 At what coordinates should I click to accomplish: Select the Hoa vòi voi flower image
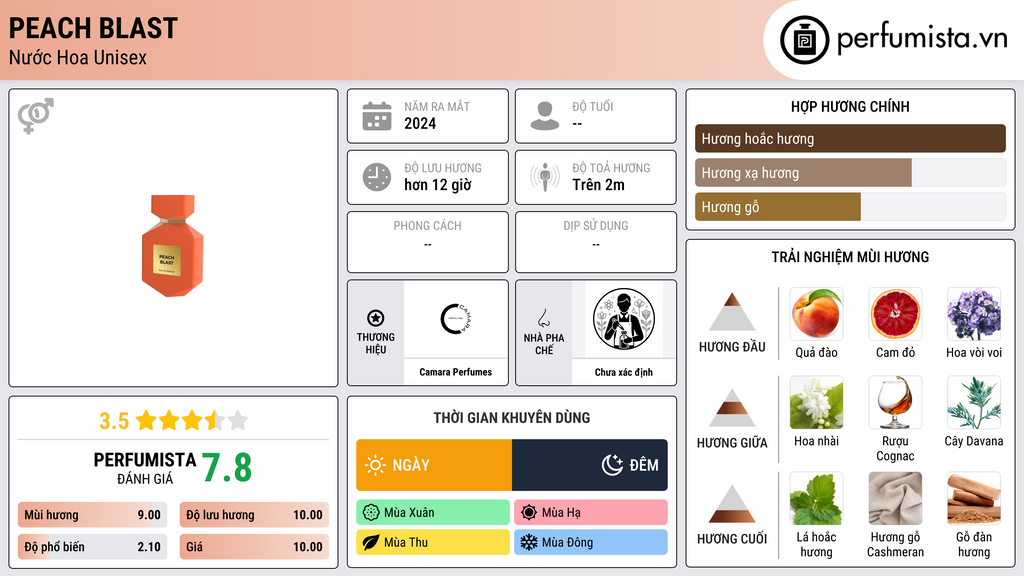pos(974,313)
